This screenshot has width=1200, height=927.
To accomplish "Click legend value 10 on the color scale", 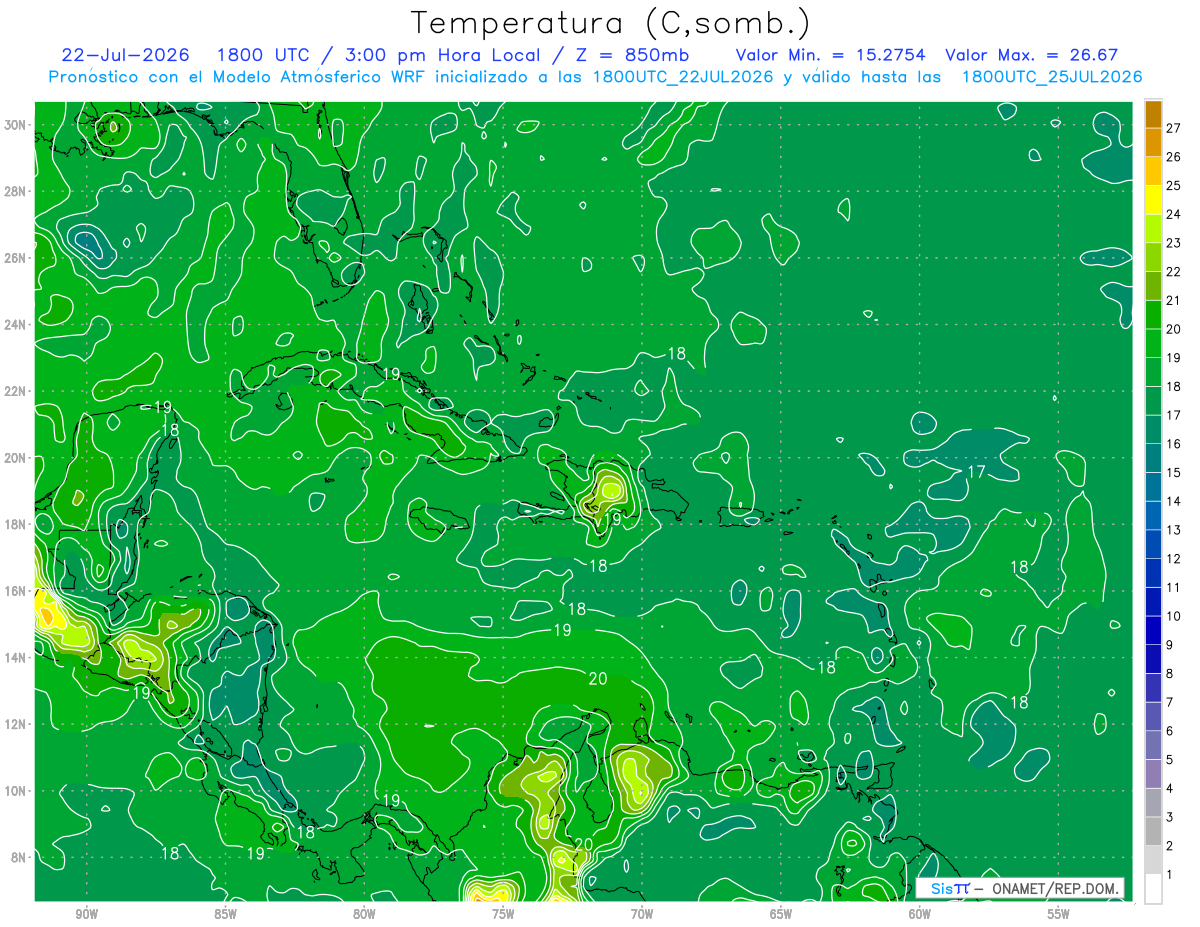I will (x=1174, y=616).
